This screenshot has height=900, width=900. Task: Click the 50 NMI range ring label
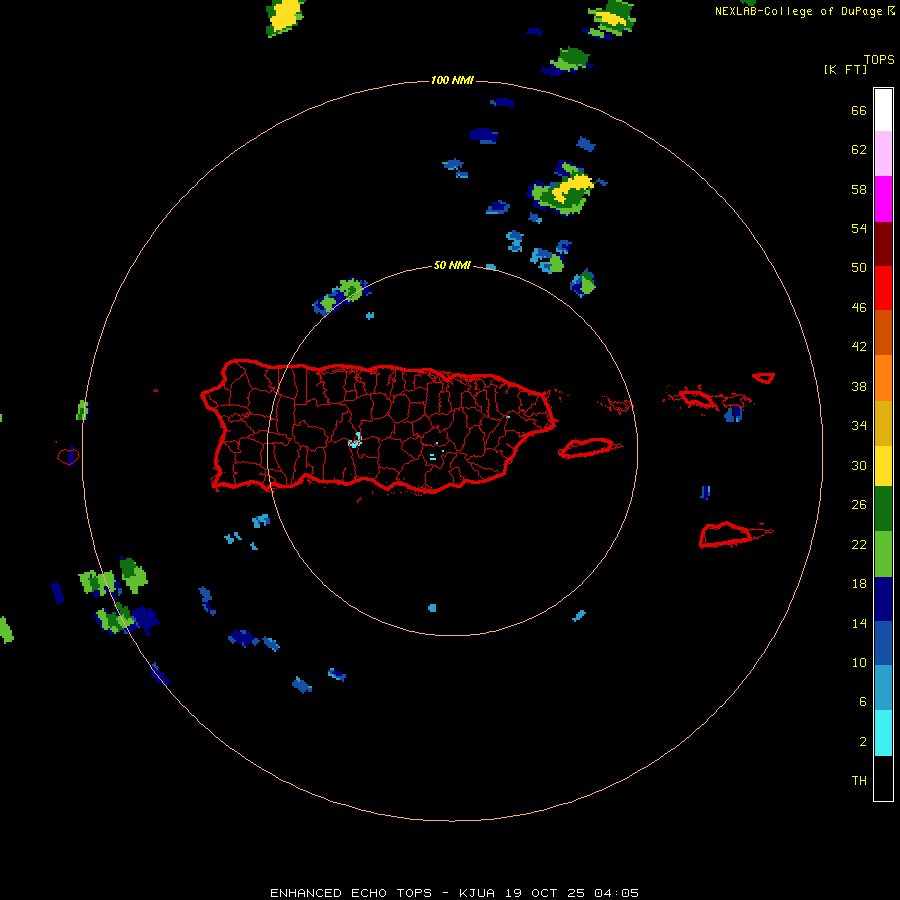coord(452,265)
